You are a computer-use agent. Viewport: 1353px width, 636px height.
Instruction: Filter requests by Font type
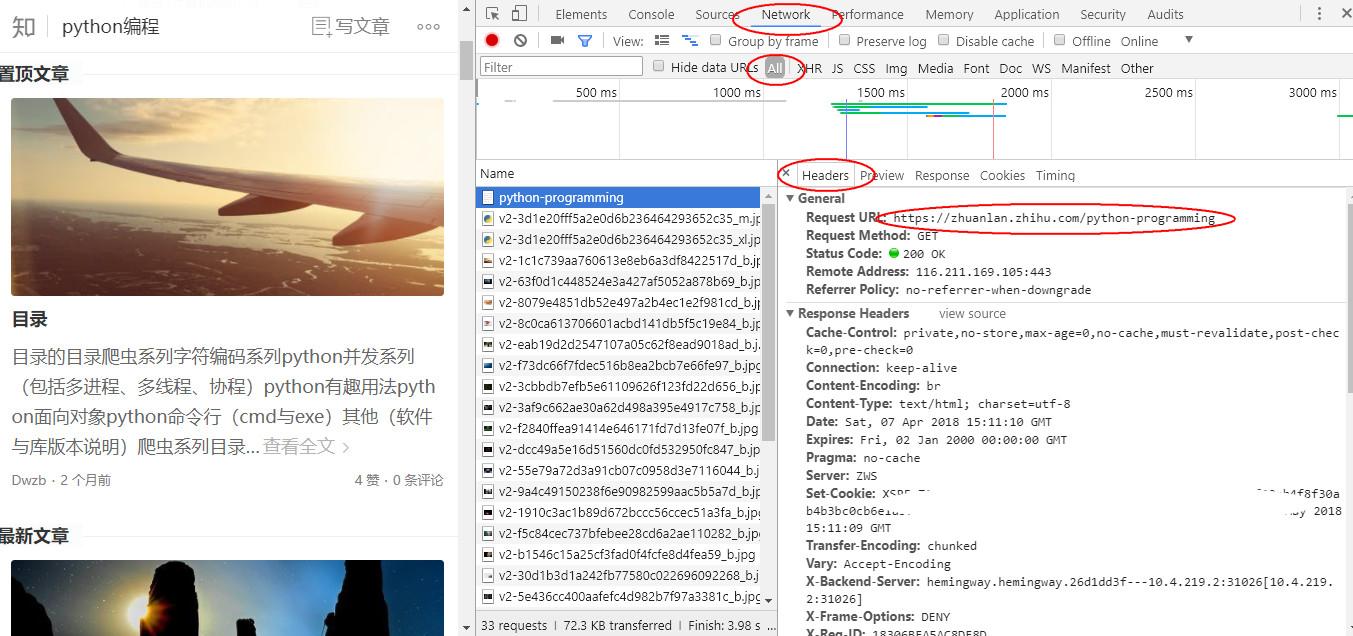(x=977, y=68)
